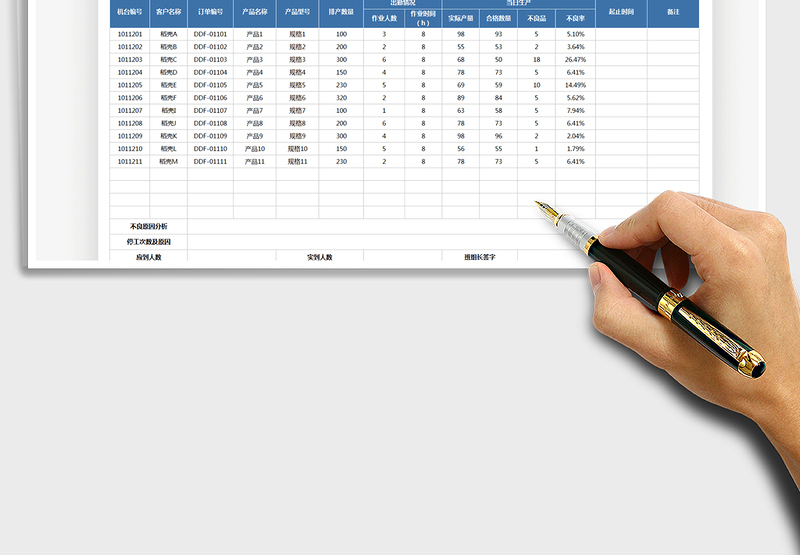
Task: Select the 不良率 sub-header
Action: coord(576,18)
